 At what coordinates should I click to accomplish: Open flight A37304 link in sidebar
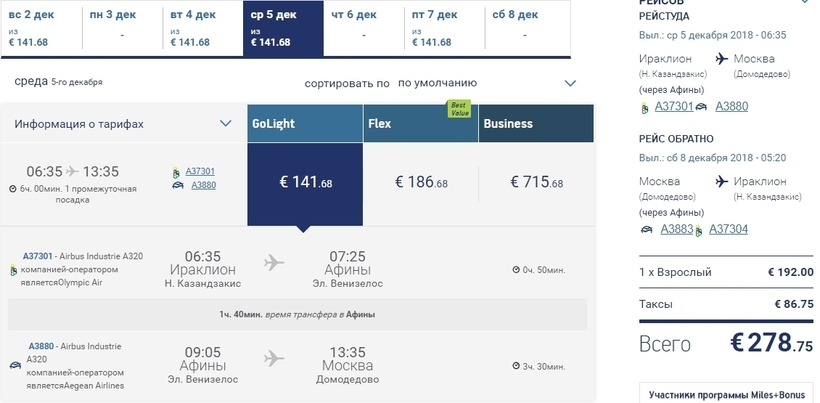728,229
